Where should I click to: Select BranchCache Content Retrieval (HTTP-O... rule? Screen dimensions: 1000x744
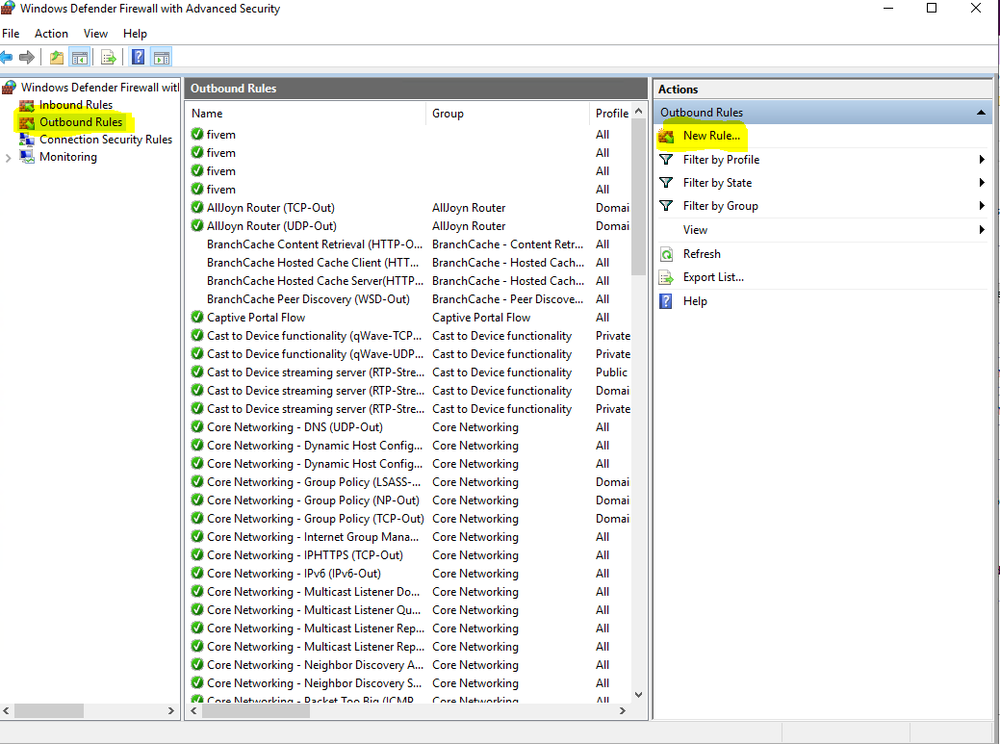(314, 244)
